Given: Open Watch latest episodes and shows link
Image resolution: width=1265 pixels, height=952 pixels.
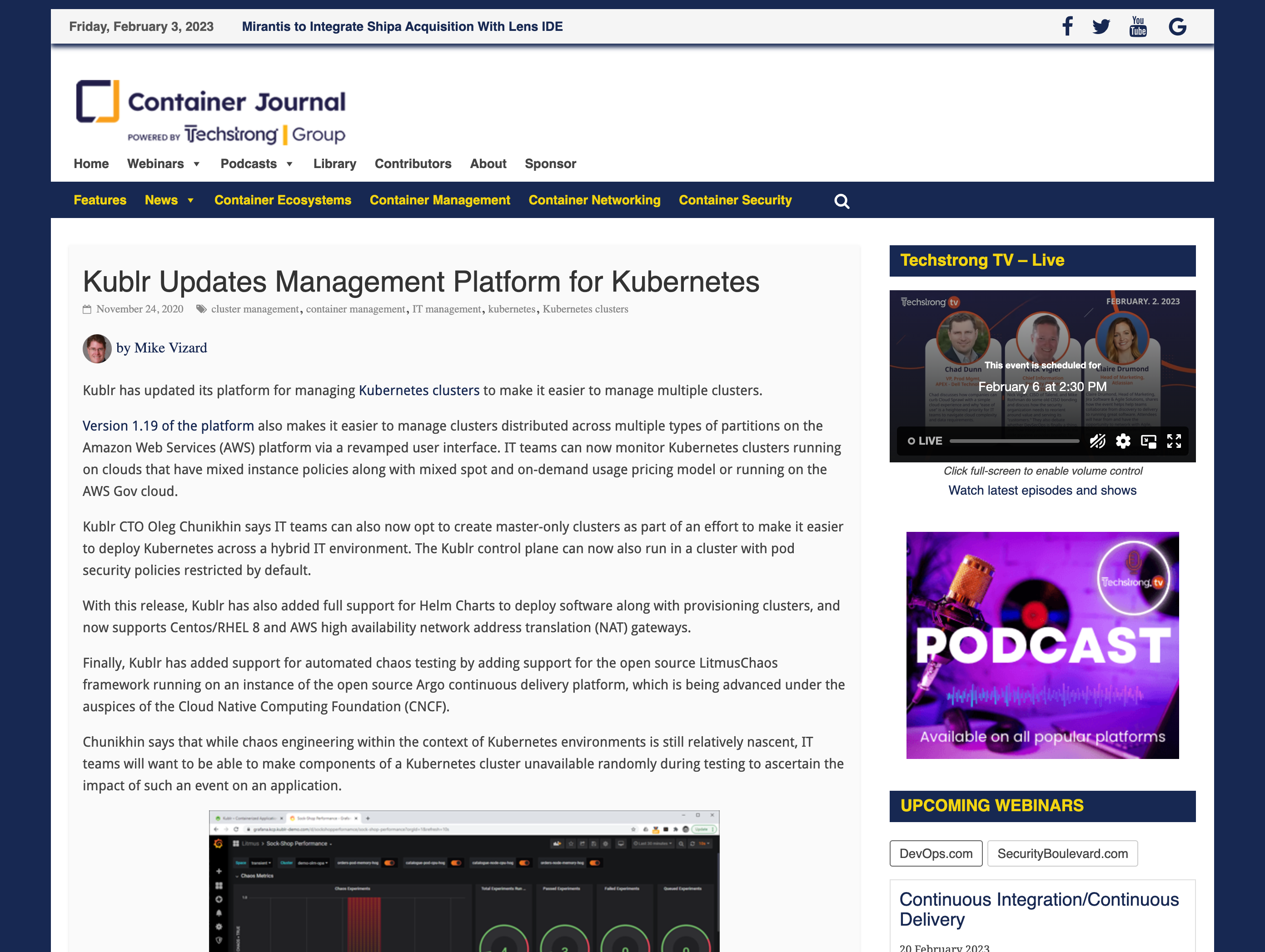Looking at the screenshot, I should click(1042, 491).
